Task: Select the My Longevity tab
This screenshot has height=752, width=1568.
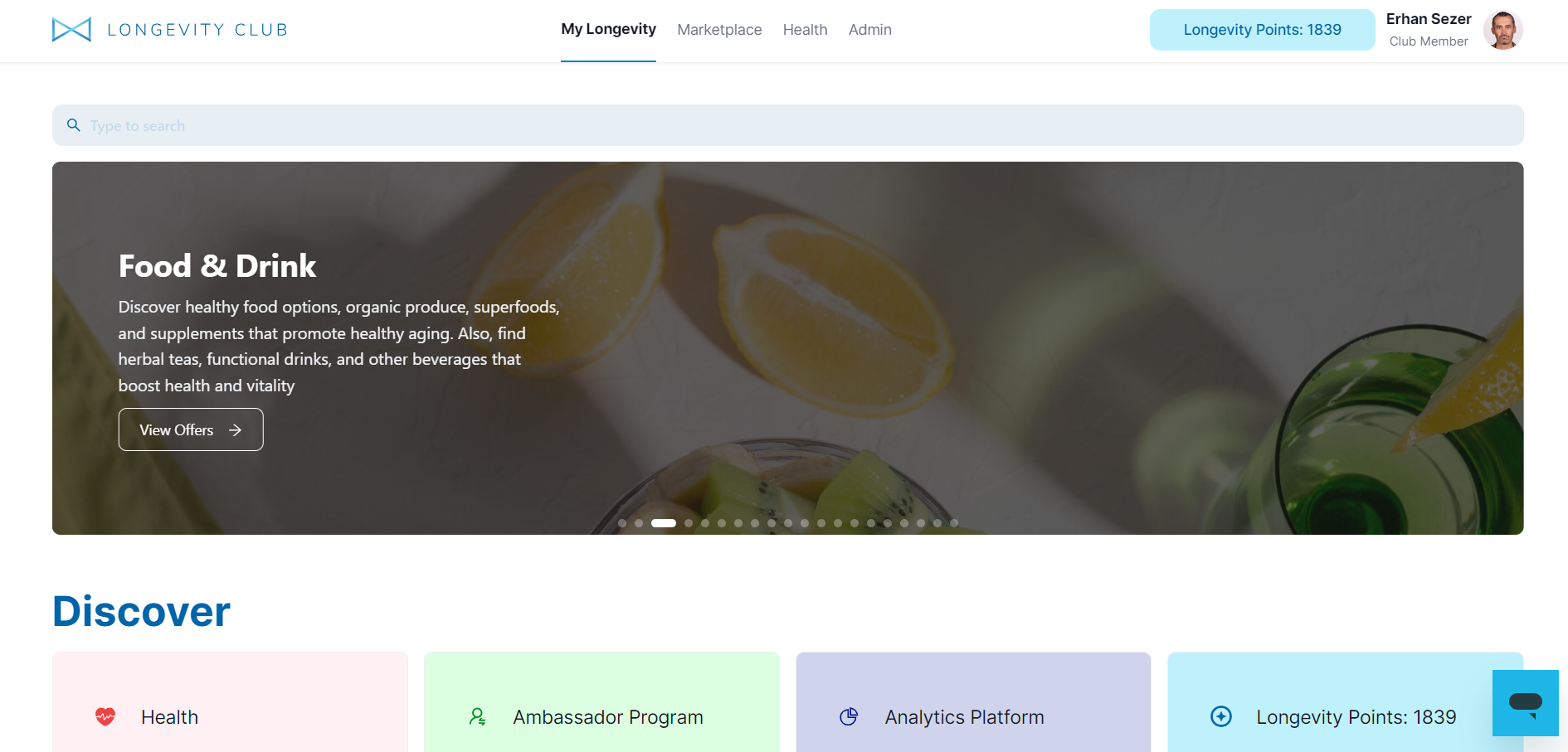Action: tap(608, 29)
